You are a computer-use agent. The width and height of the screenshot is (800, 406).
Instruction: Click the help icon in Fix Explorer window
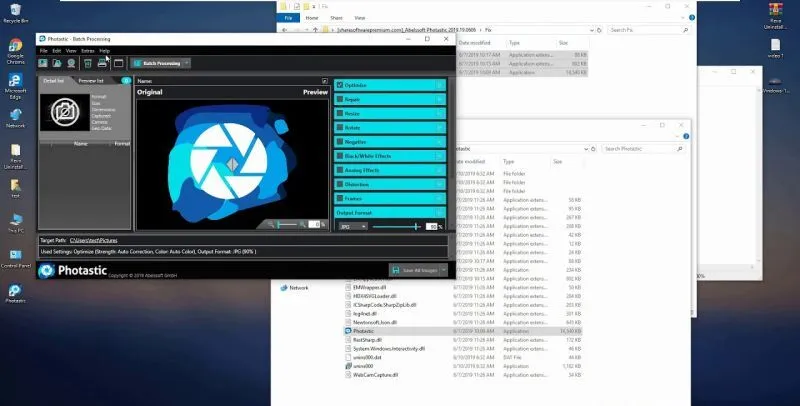[692, 18]
